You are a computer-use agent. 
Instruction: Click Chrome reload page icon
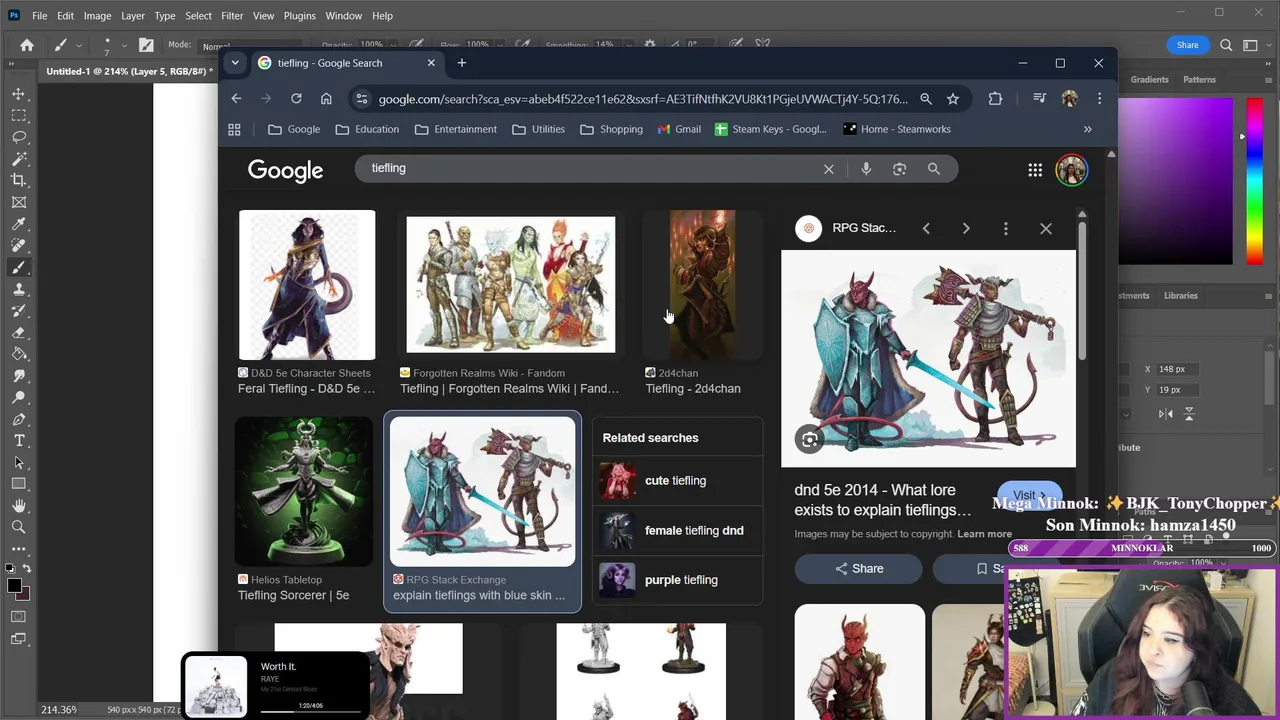[296, 99]
